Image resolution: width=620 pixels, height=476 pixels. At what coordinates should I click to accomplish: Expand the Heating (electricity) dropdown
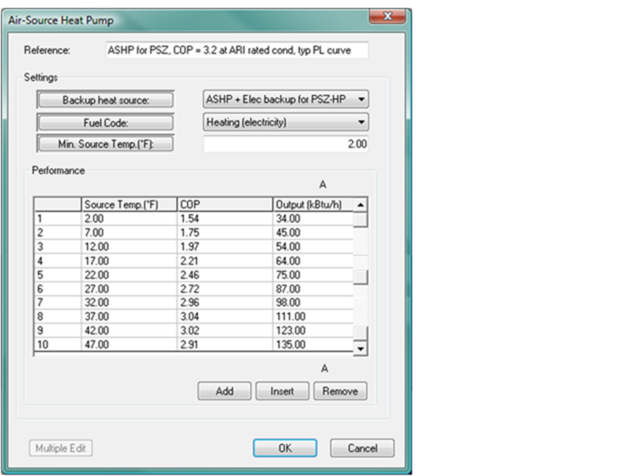tap(285, 122)
